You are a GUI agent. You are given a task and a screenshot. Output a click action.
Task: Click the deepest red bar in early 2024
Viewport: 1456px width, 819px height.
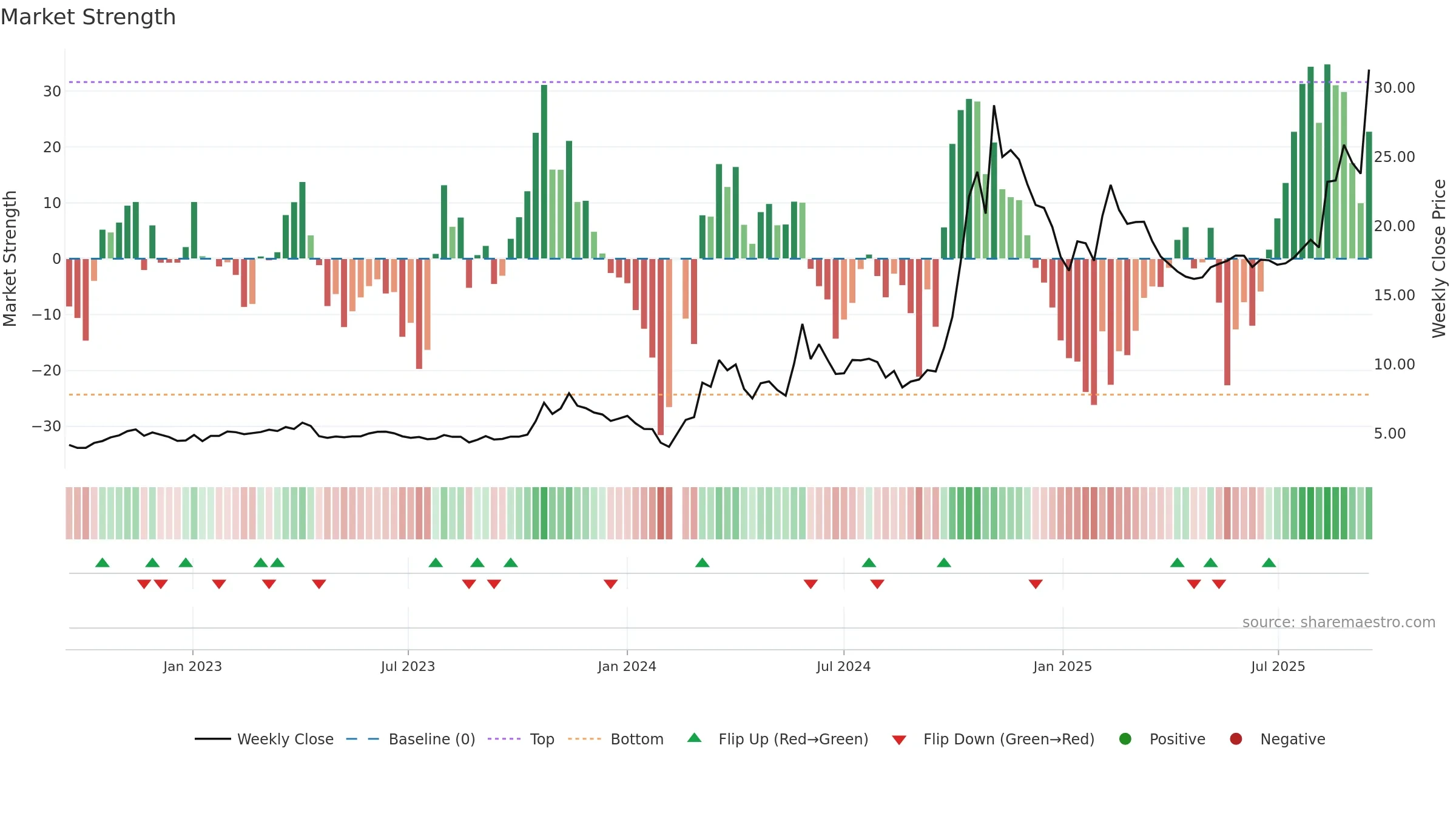(x=661, y=347)
